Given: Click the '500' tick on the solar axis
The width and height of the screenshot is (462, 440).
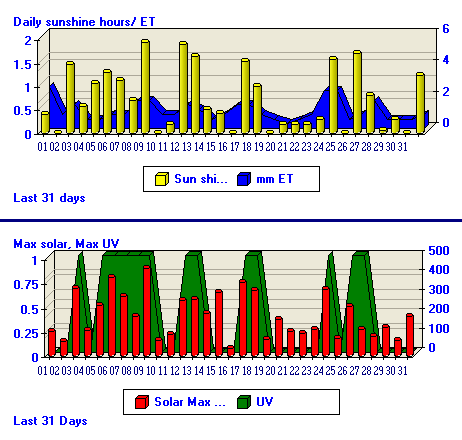Looking at the screenshot, I should [439, 250].
